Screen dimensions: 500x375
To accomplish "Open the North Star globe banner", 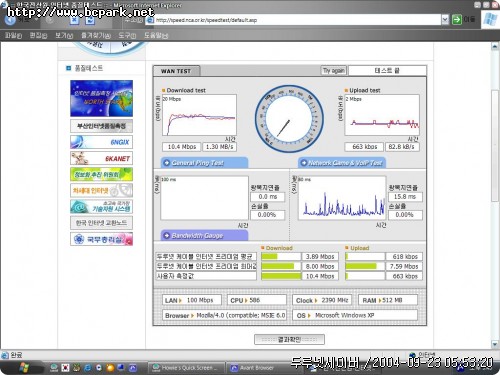I will click(x=101, y=98).
